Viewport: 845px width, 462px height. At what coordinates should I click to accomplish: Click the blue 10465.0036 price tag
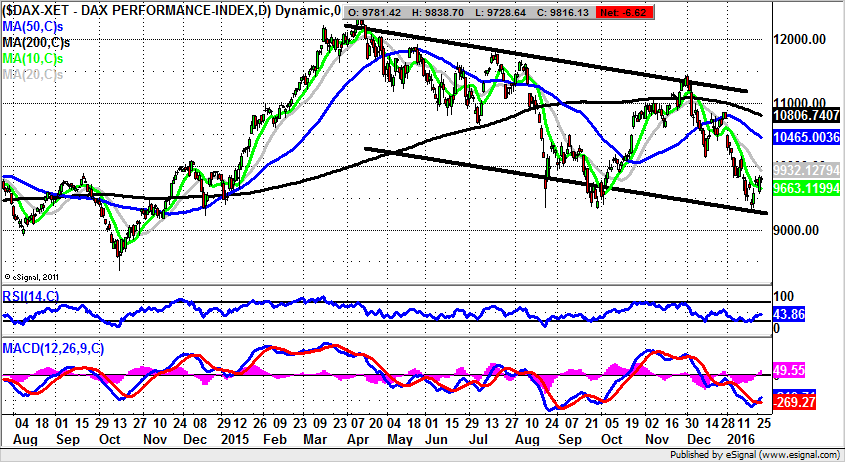coord(806,137)
